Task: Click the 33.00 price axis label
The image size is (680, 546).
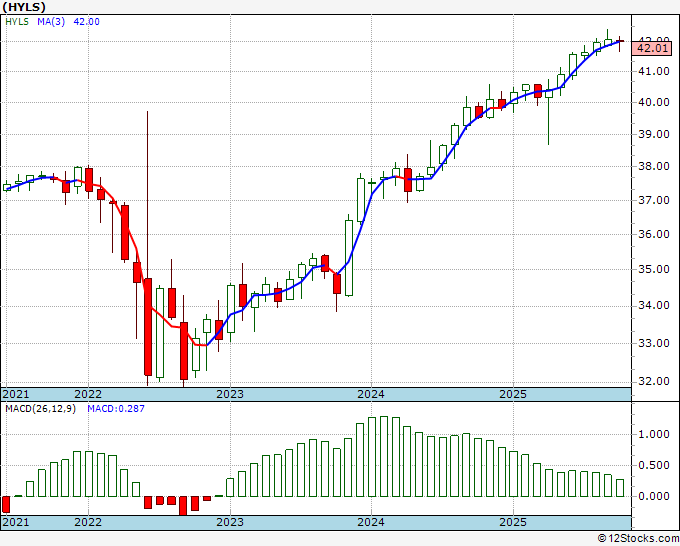Action: (x=654, y=343)
